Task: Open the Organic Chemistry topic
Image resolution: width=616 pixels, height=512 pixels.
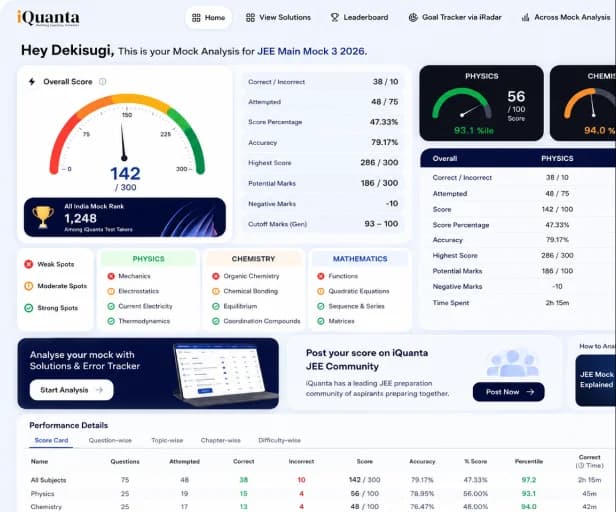Action: pyautogui.click(x=246, y=276)
